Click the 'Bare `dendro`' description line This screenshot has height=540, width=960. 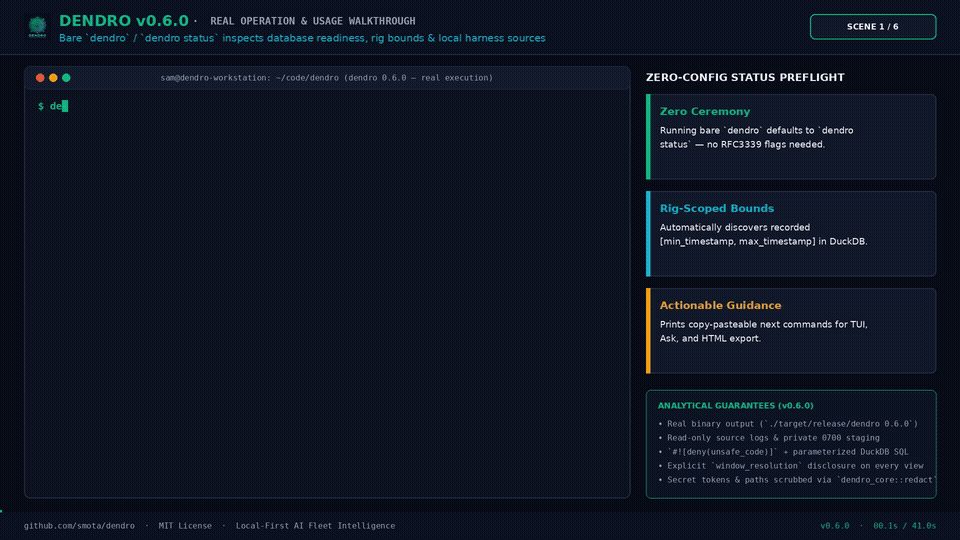click(302, 38)
